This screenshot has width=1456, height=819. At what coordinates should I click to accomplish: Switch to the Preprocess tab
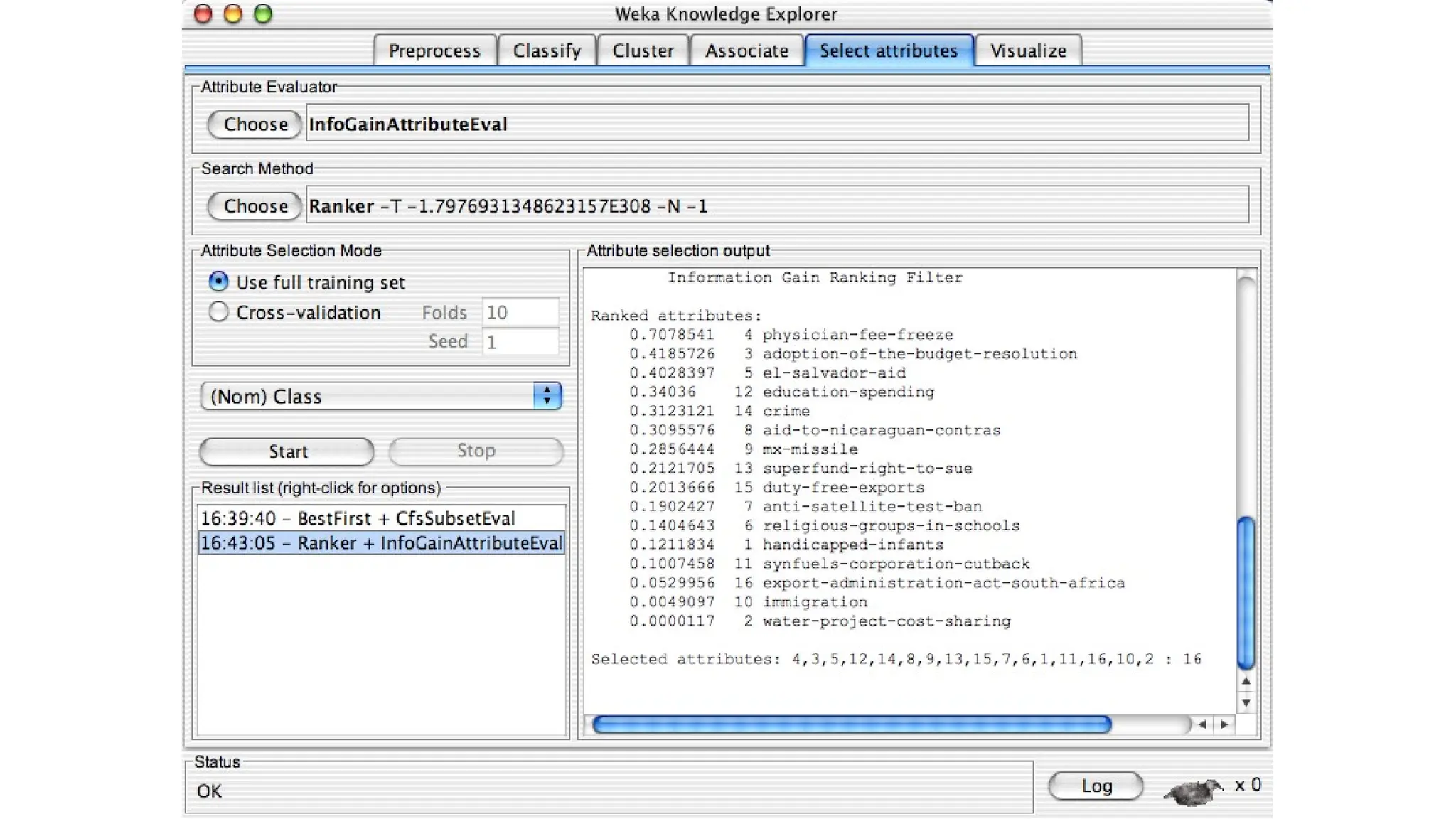coord(434,51)
